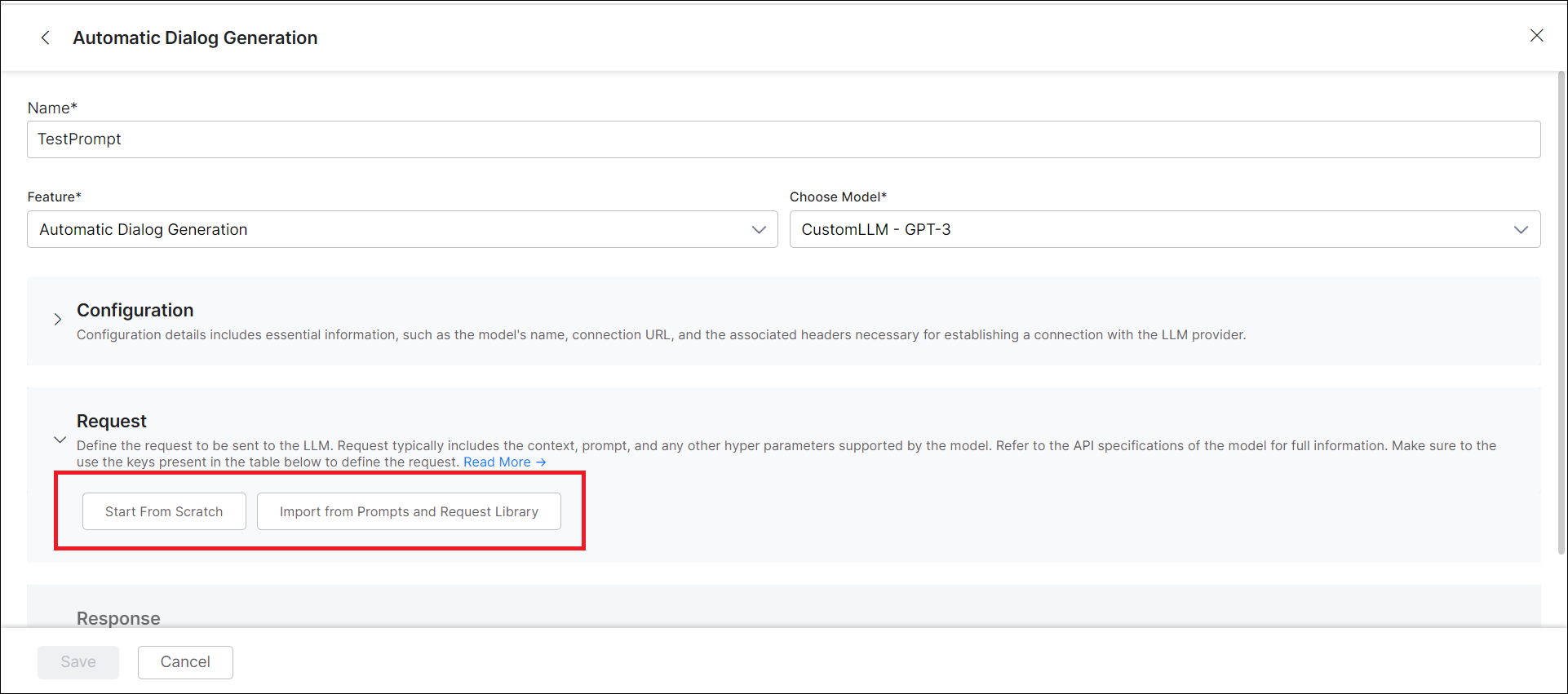
Task: Click the Automatic Dialog Generation page title
Action: click(x=195, y=38)
